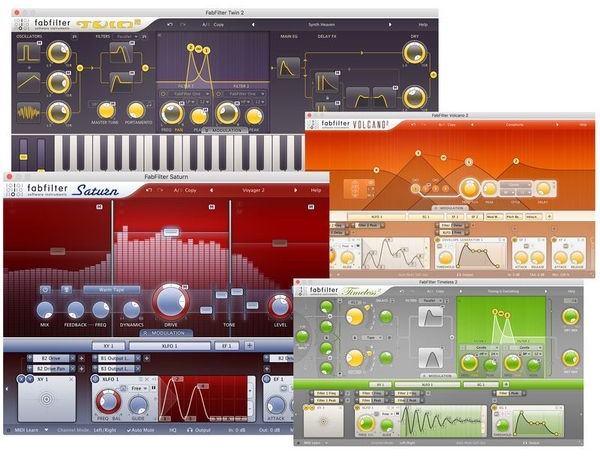The height and width of the screenshot is (456, 600).
Task: Select the EF 1 modulation tab in Saturn
Action: [x=227, y=346]
